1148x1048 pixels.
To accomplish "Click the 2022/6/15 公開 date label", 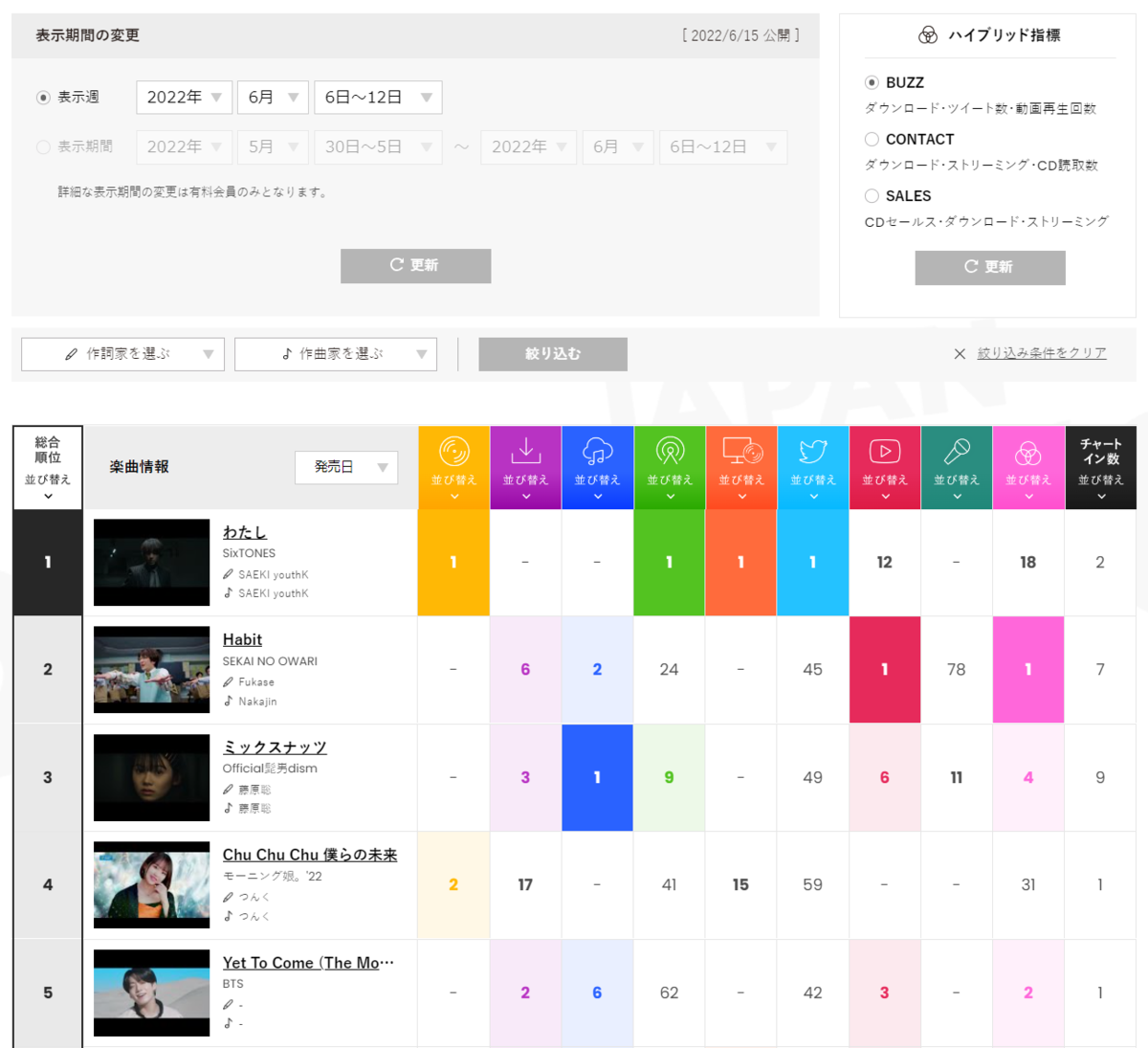I will (741, 35).
